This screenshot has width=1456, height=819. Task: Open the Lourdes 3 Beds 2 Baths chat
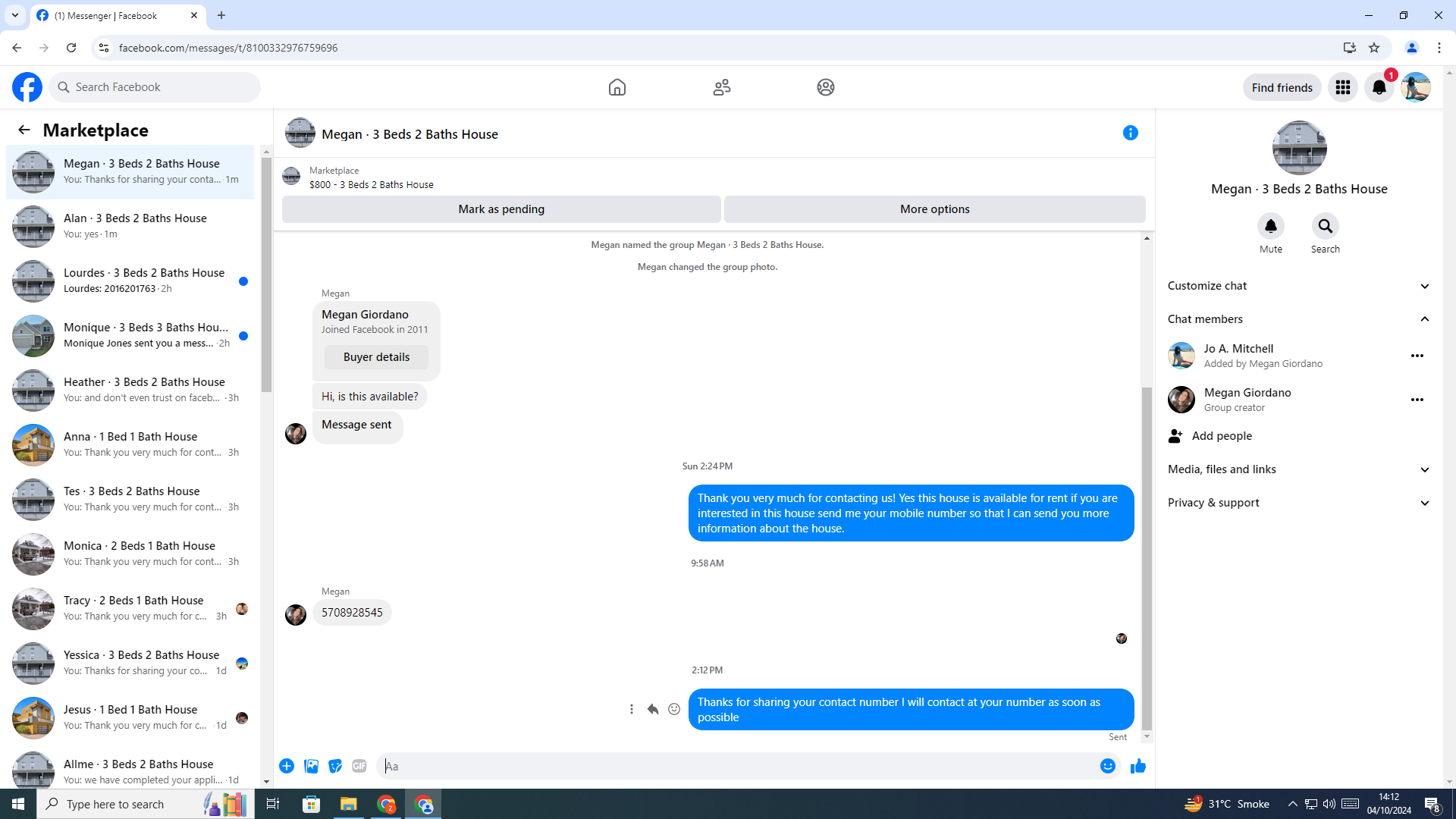(x=130, y=281)
